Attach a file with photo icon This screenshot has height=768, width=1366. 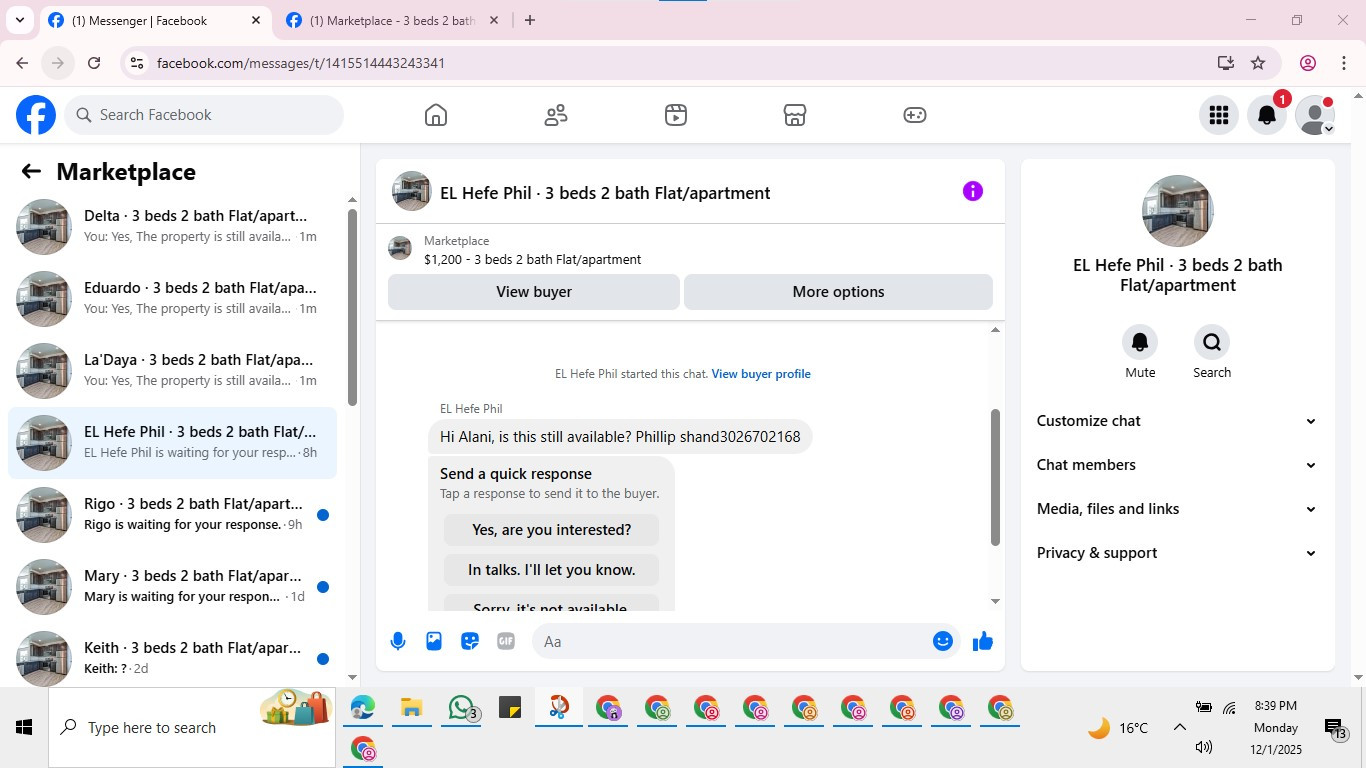pos(434,641)
